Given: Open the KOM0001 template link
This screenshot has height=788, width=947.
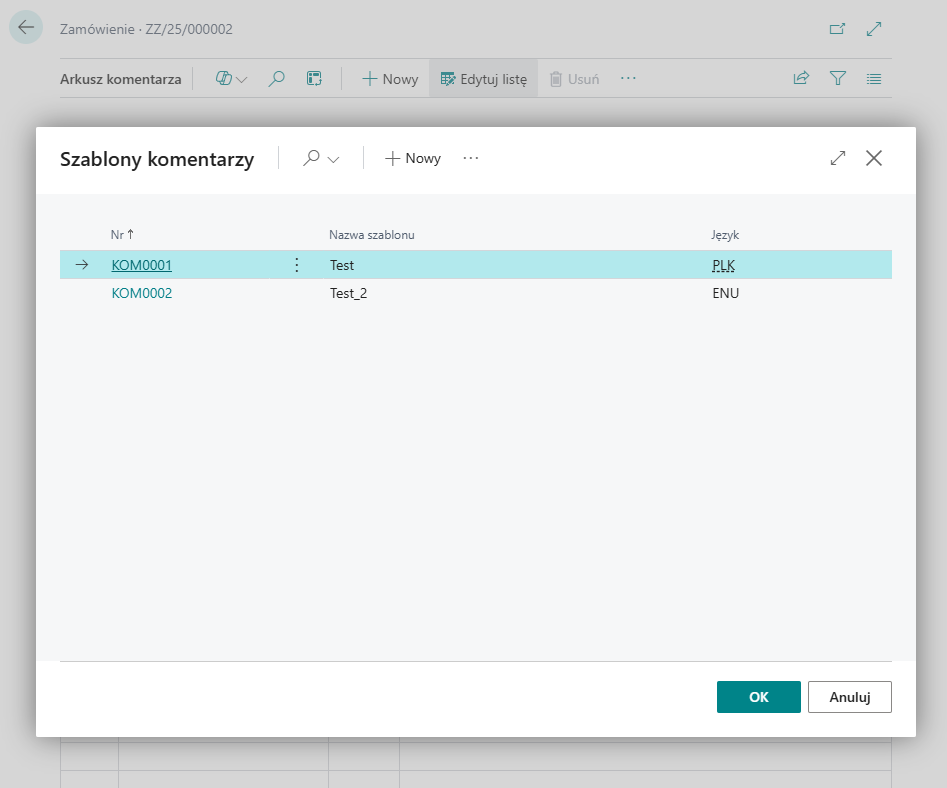Looking at the screenshot, I should coord(141,265).
